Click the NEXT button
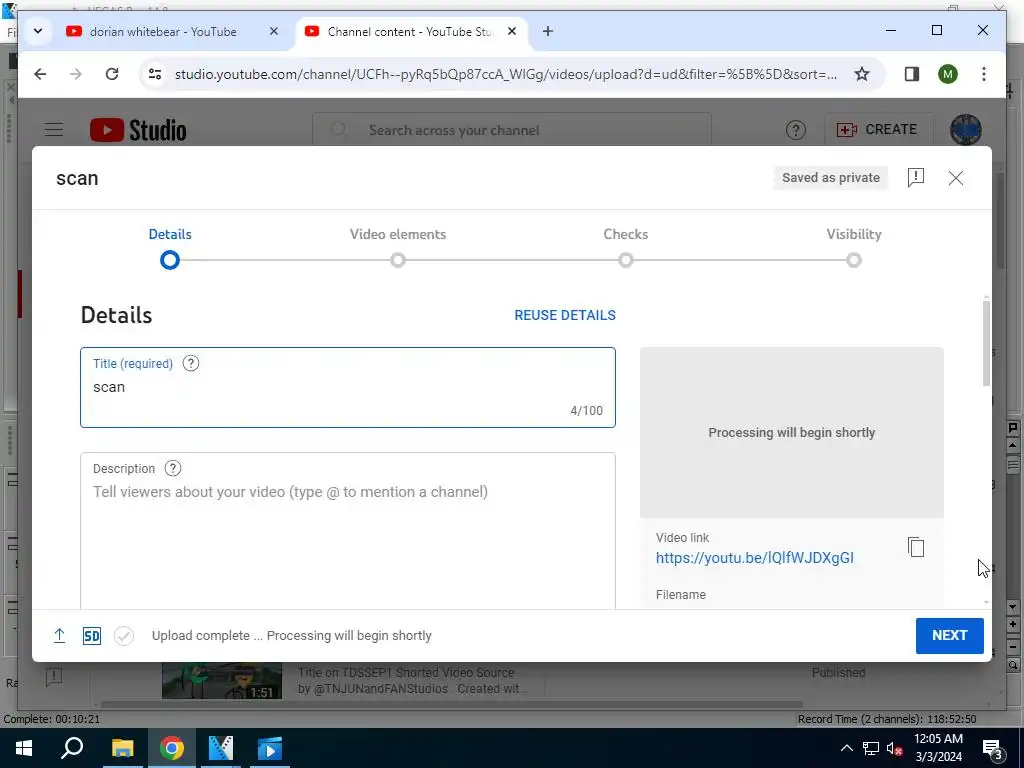Screen dimensions: 1024x768 [950, 635]
